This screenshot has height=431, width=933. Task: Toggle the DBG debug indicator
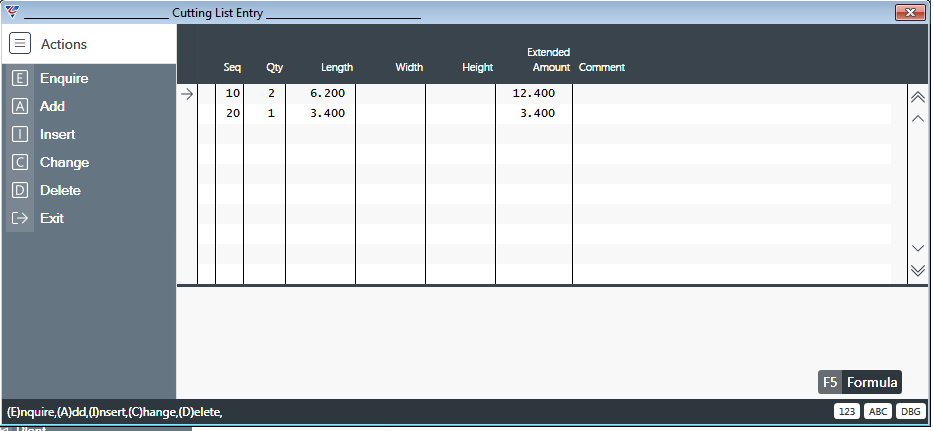(910, 411)
